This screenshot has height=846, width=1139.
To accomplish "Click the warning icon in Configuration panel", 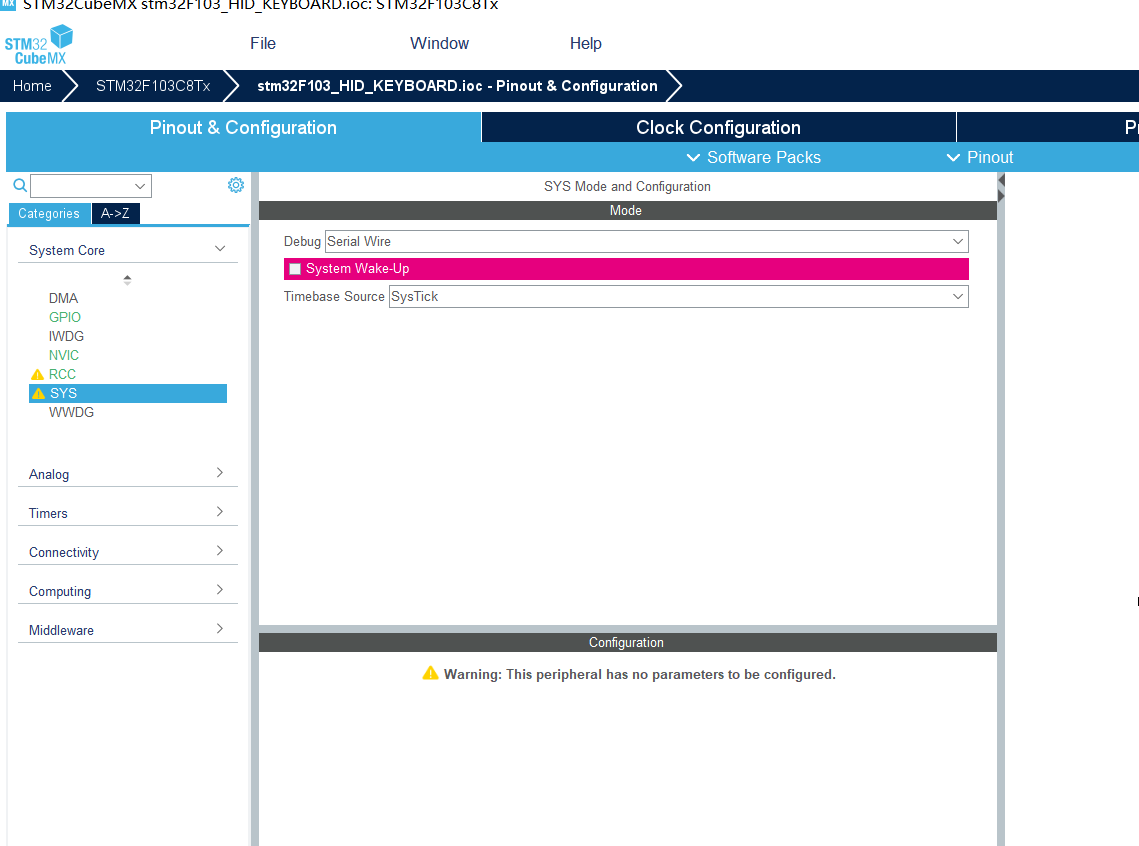I will click(431, 673).
